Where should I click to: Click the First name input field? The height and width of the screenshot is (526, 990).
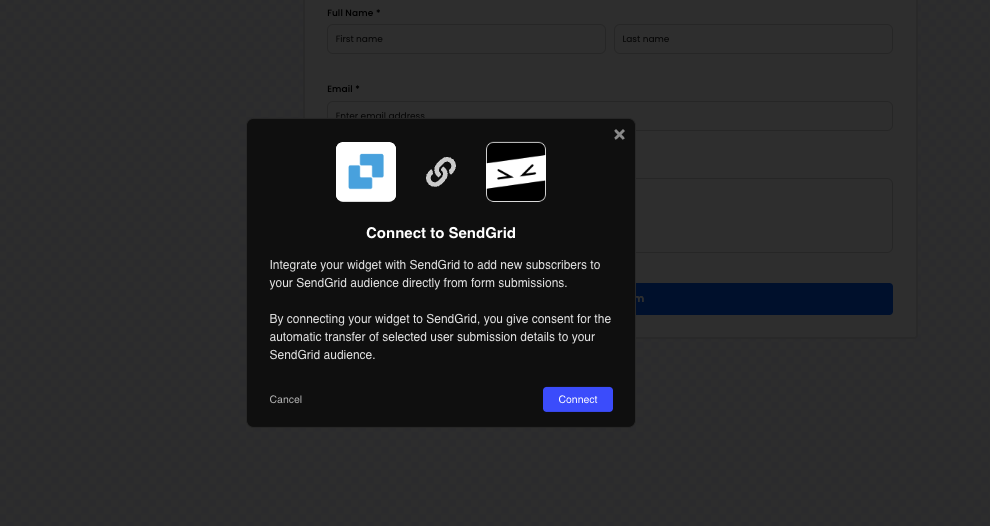point(466,39)
